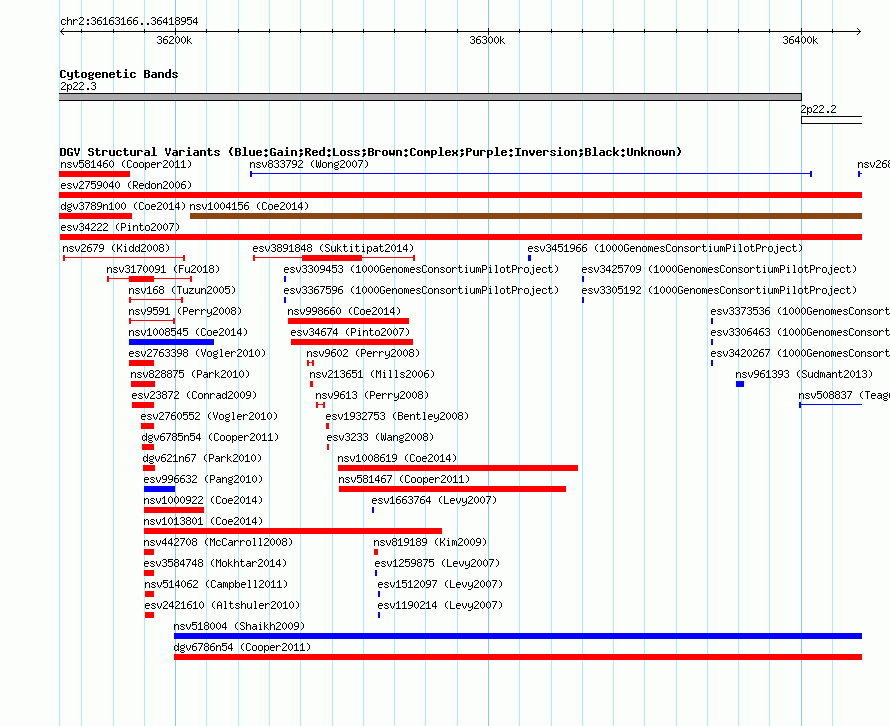
Task: Open esv1512097 (Levy2007) label
Action: tap(440, 585)
